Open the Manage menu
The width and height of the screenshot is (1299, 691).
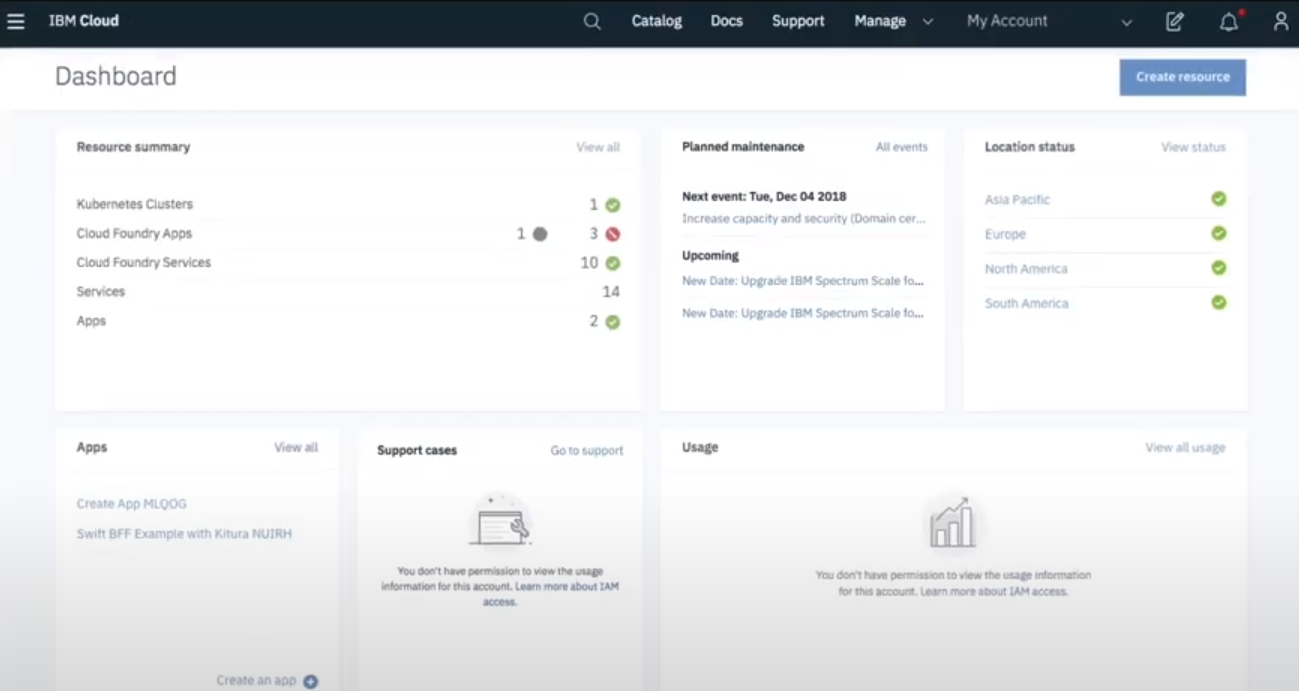coord(880,21)
